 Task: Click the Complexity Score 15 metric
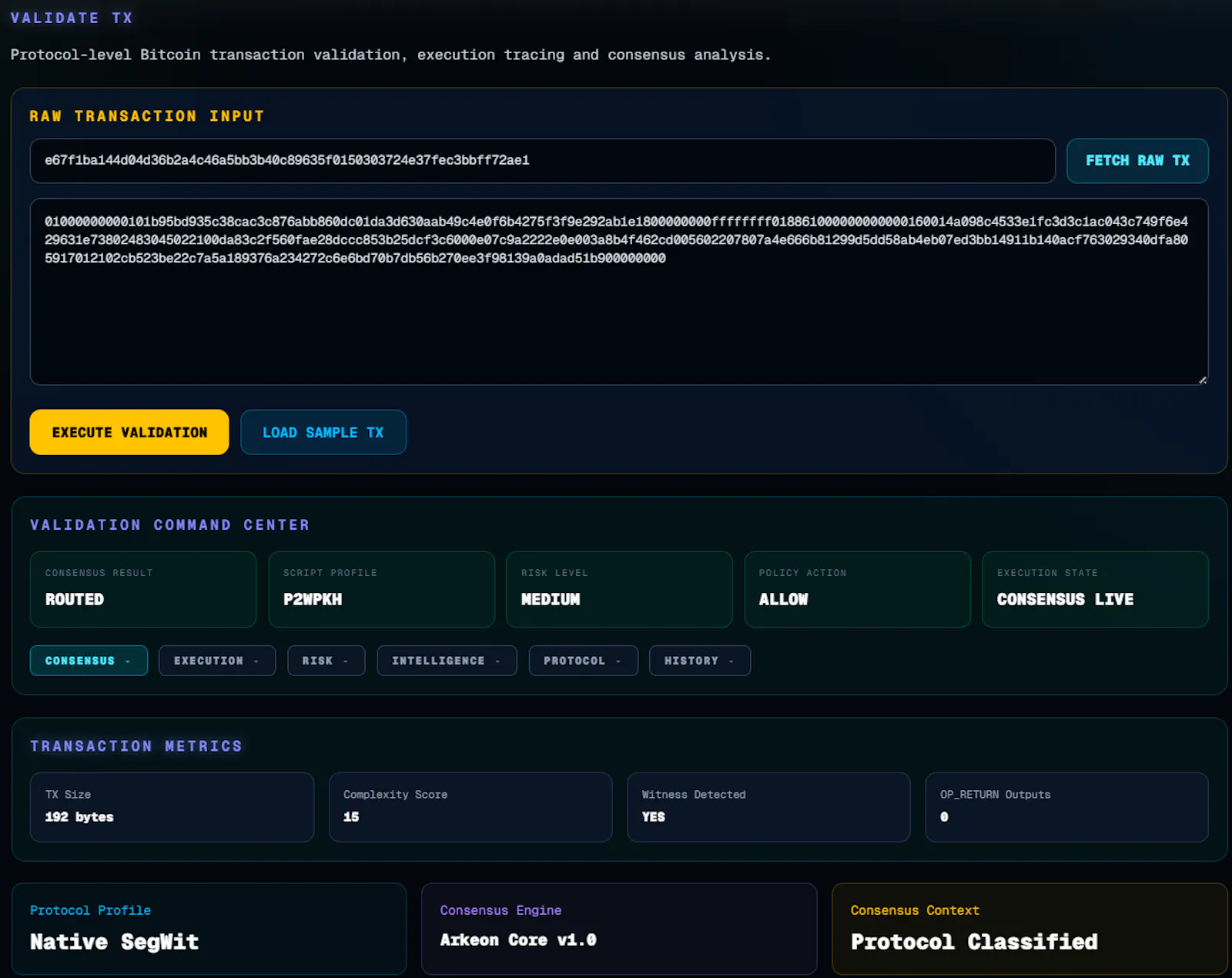click(x=470, y=807)
